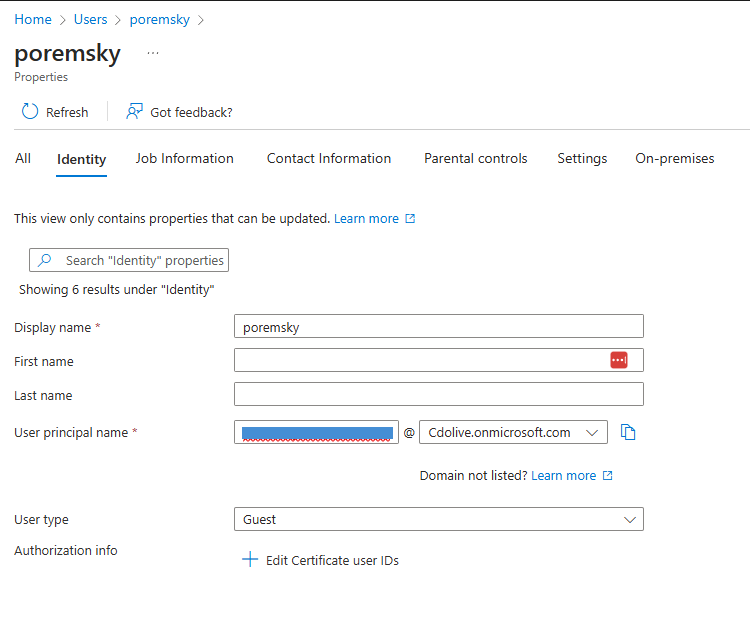Click the red password manager icon in First name

click(619, 360)
